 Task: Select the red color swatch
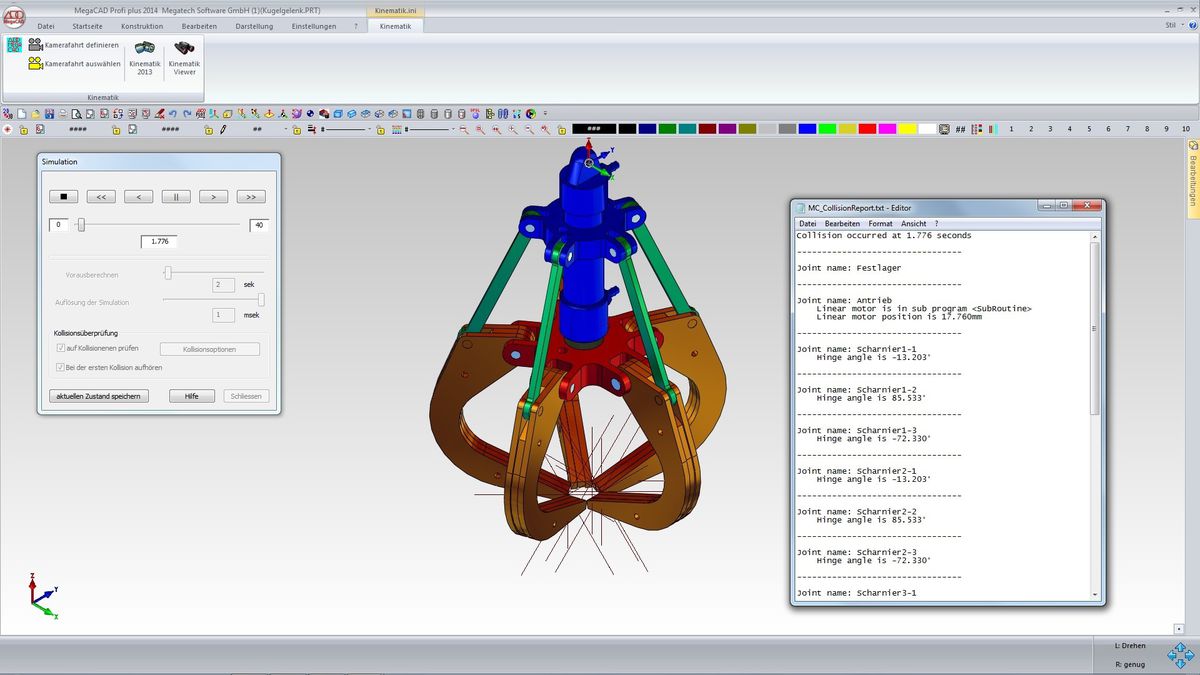867,129
